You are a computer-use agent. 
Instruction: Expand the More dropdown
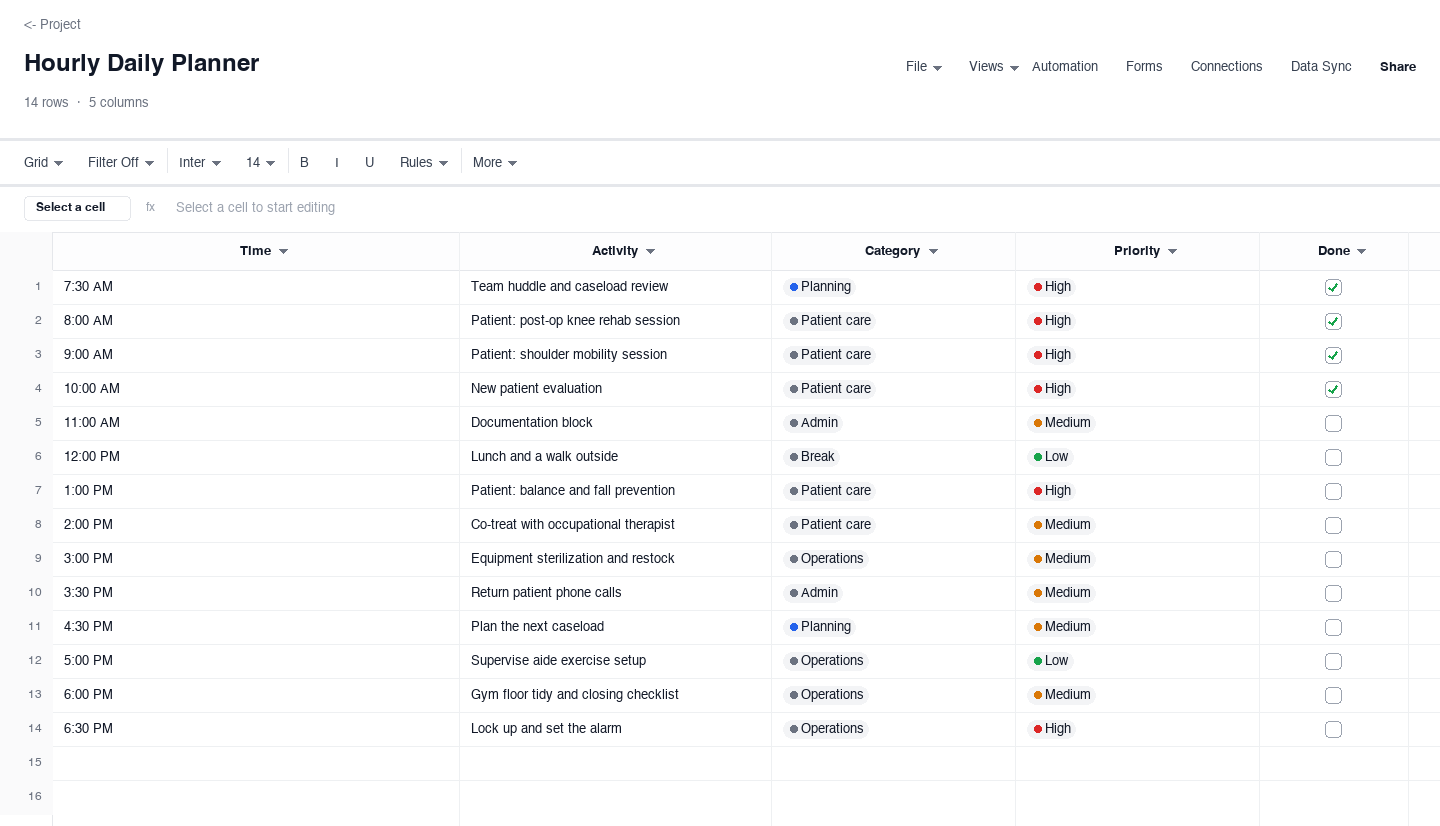[x=495, y=162]
